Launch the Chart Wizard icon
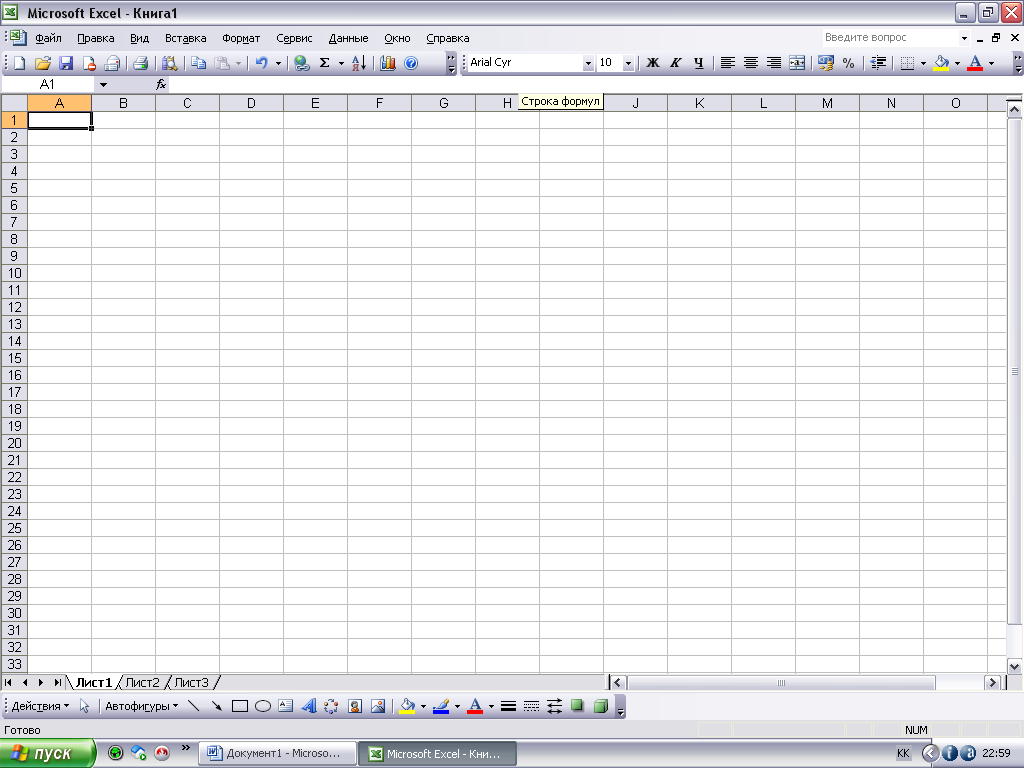Image resolution: width=1024 pixels, height=768 pixels. [388, 63]
